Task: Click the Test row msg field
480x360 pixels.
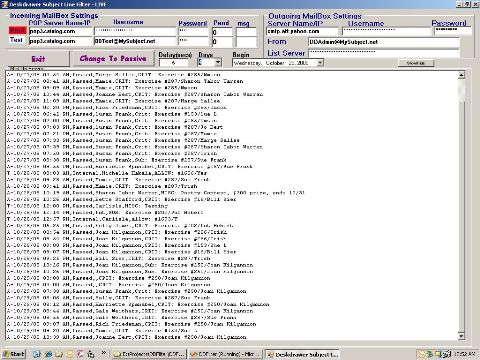Action: coord(246,42)
